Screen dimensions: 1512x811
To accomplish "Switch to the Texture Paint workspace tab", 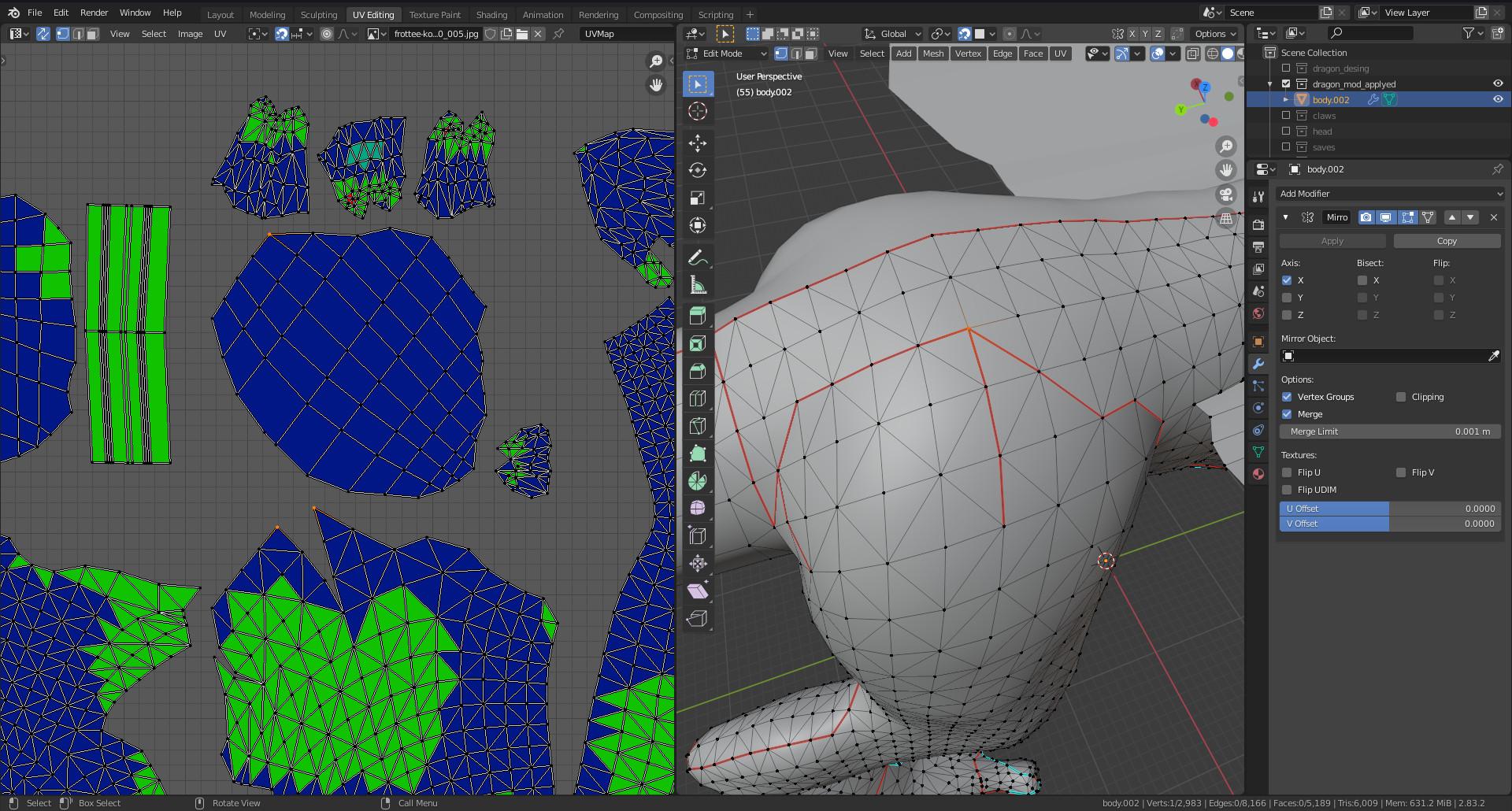I will [x=435, y=14].
